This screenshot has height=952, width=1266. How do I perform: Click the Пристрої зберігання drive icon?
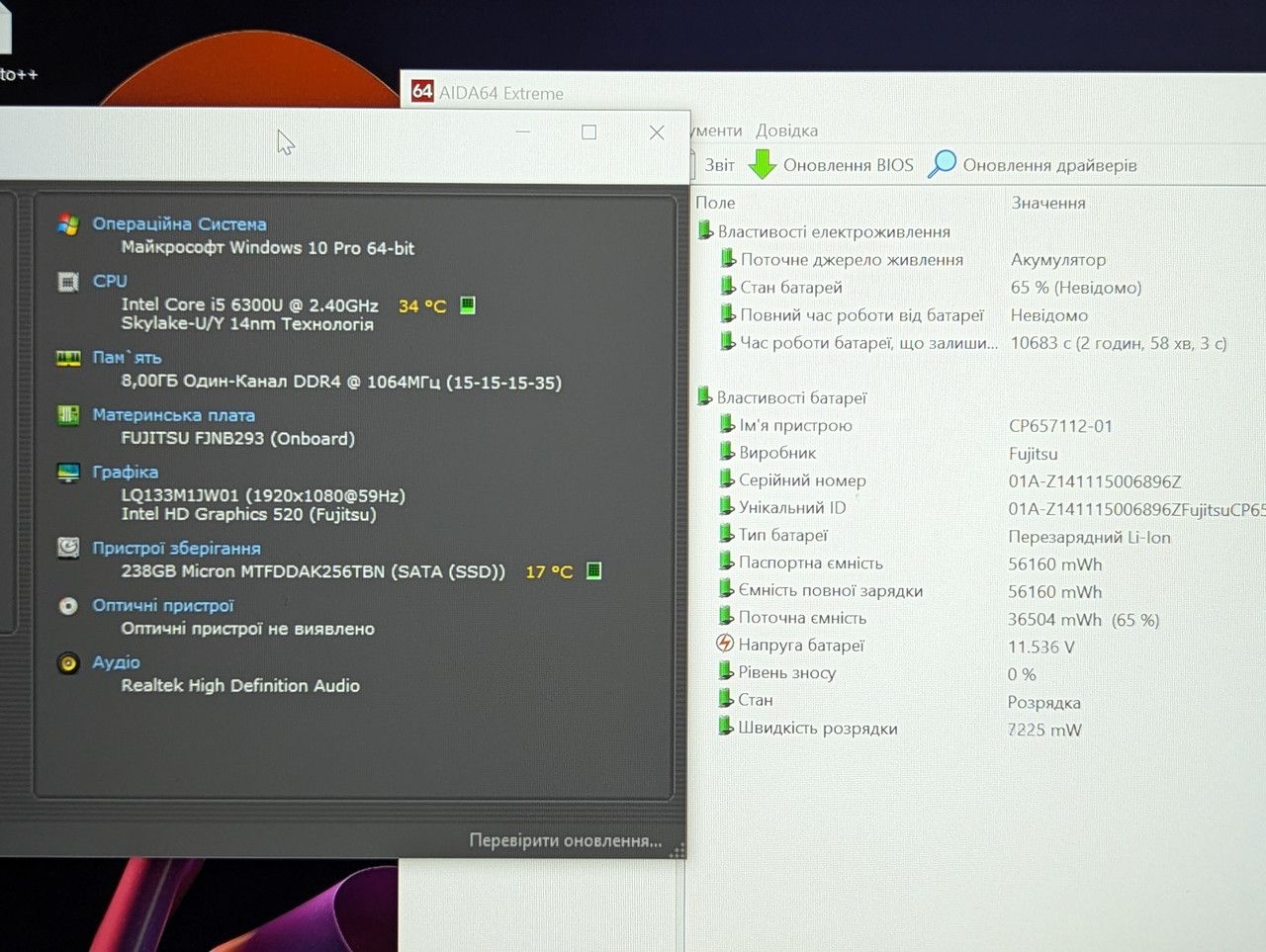click(68, 547)
